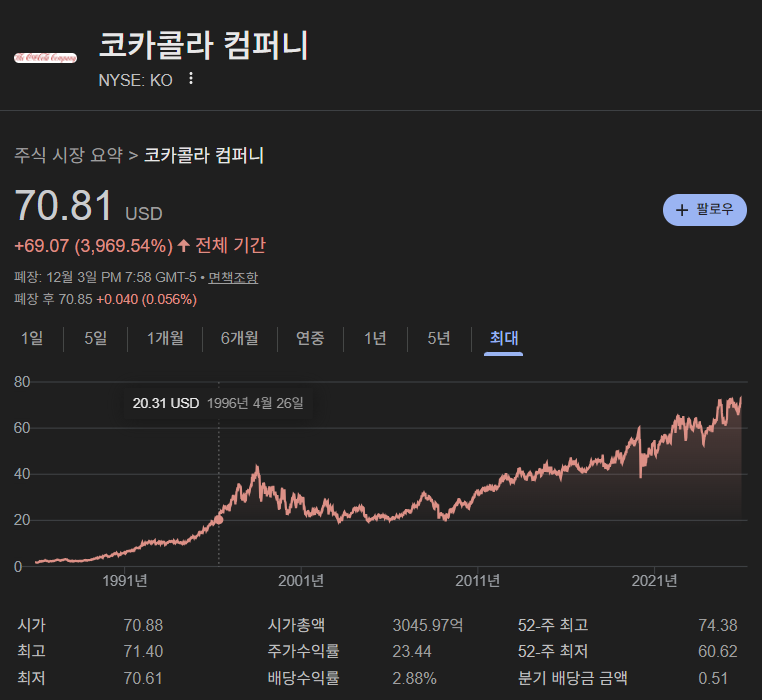Viewport: 762px width, 700px height.
Task: Click the chart data point marker at 20.31 USD
Action: [x=219, y=520]
